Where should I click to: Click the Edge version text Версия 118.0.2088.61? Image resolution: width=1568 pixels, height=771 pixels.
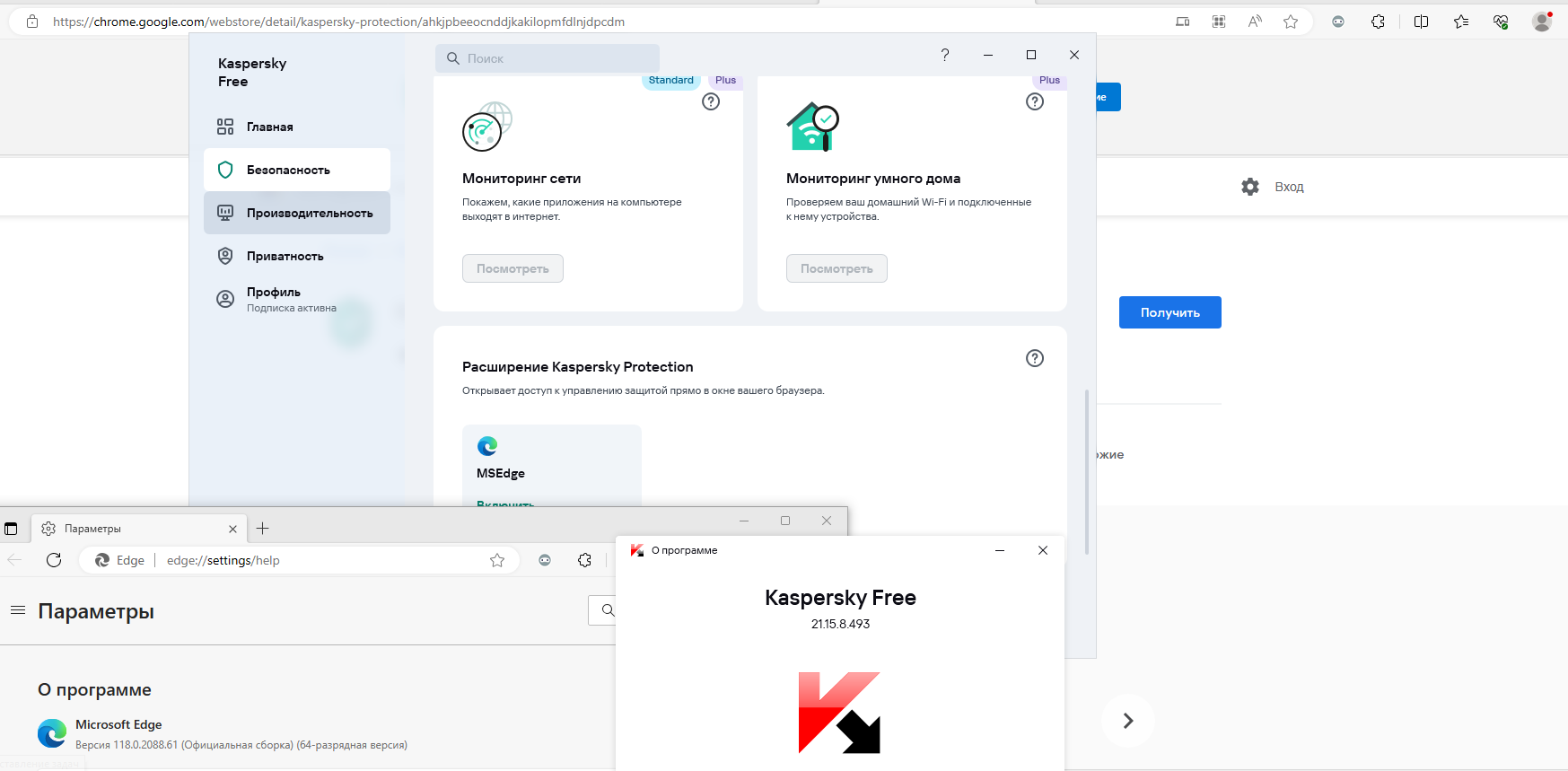[x=241, y=745]
